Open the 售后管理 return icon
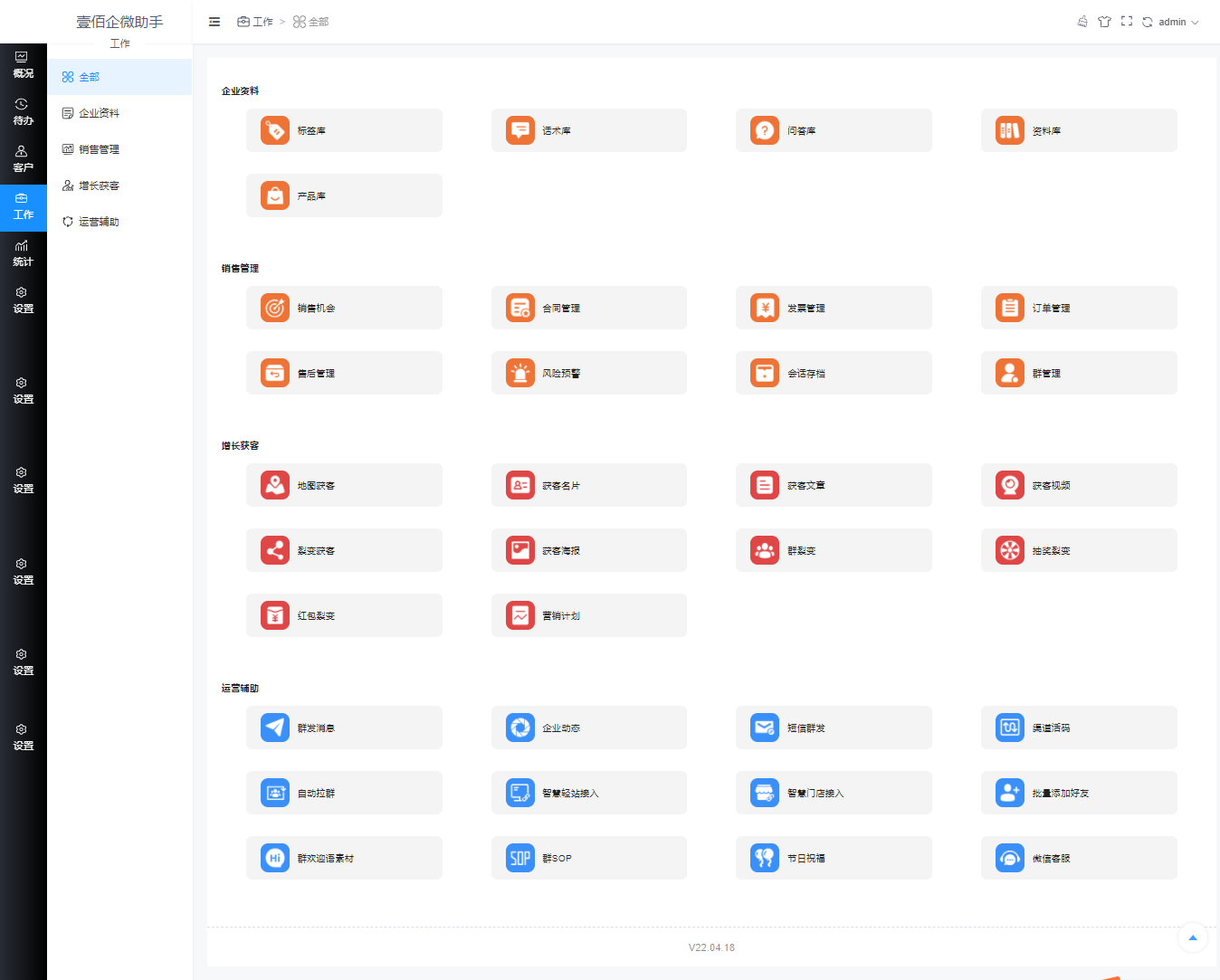 pos(275,373)
